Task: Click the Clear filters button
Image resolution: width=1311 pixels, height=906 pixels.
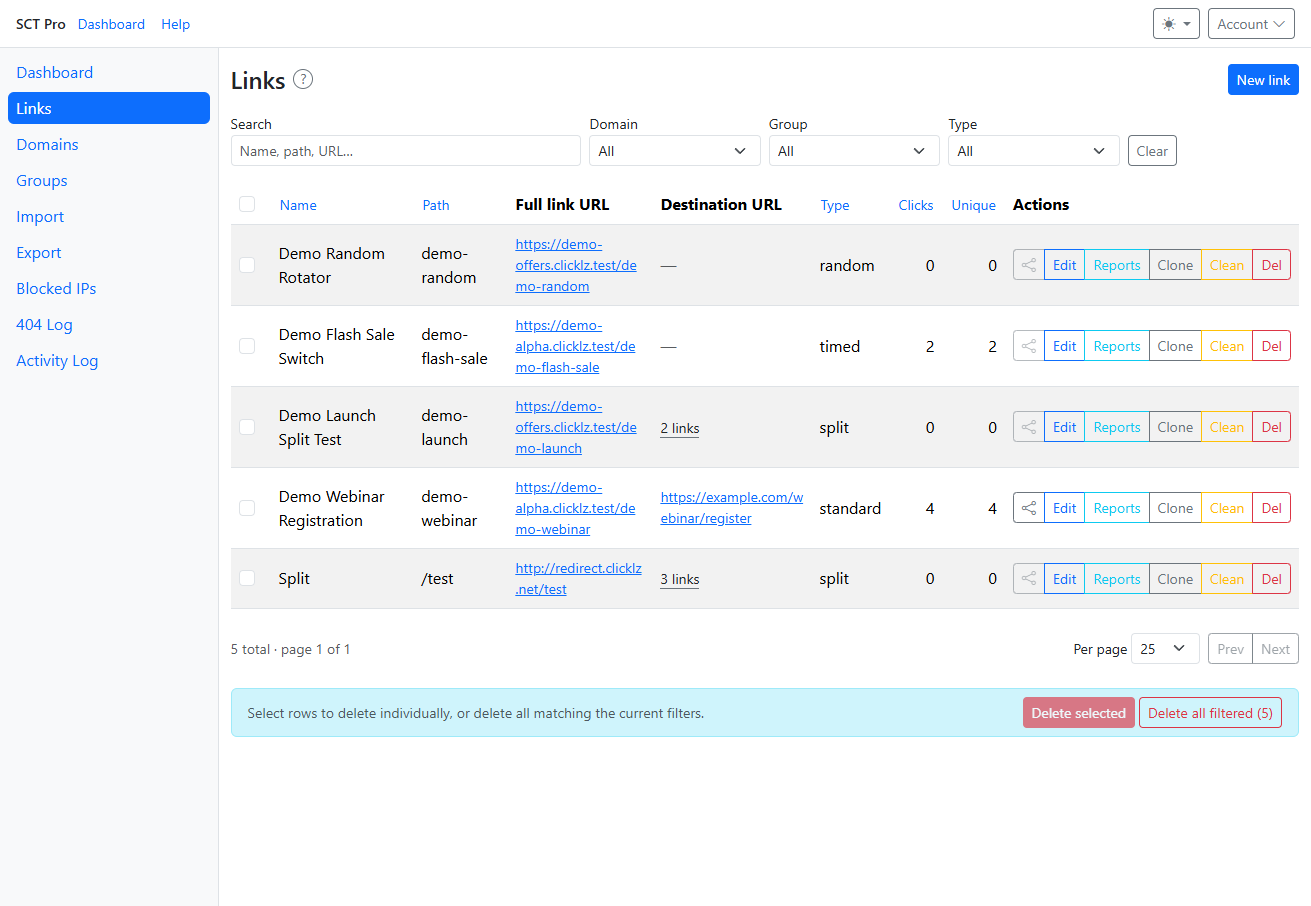Action: 1152,151
